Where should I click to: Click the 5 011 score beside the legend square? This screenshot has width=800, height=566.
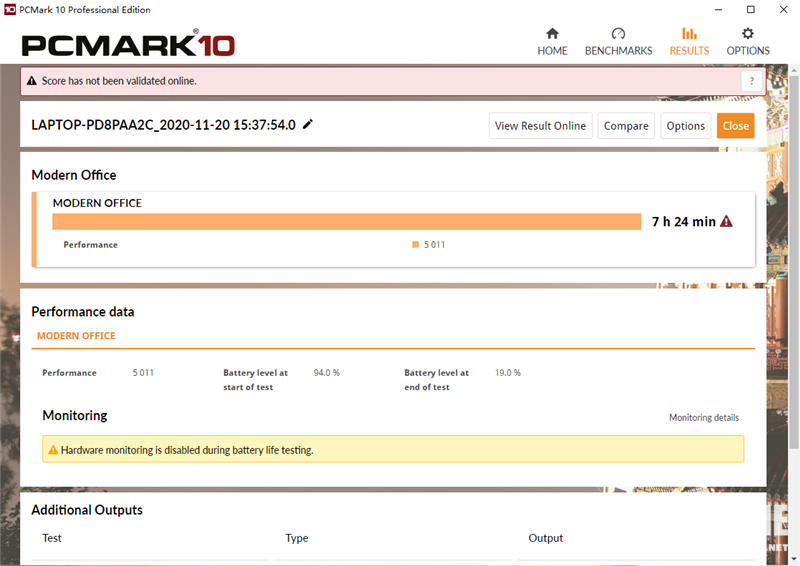434,245
